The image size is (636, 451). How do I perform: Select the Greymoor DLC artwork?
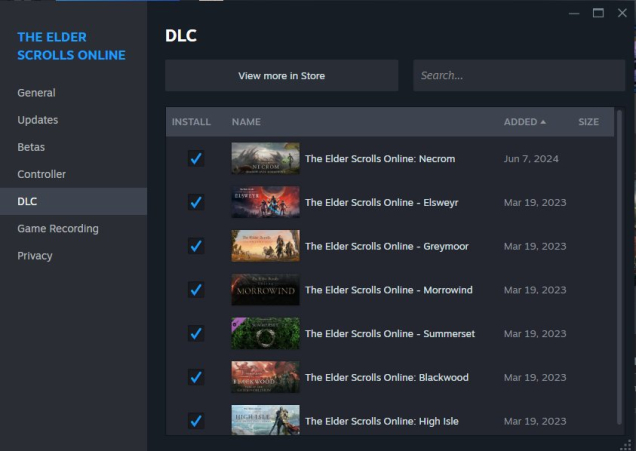point(265,246)
